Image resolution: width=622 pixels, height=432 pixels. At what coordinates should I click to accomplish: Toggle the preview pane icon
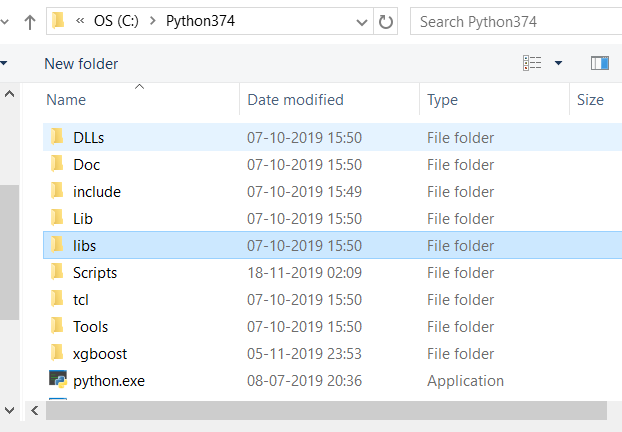600,63
